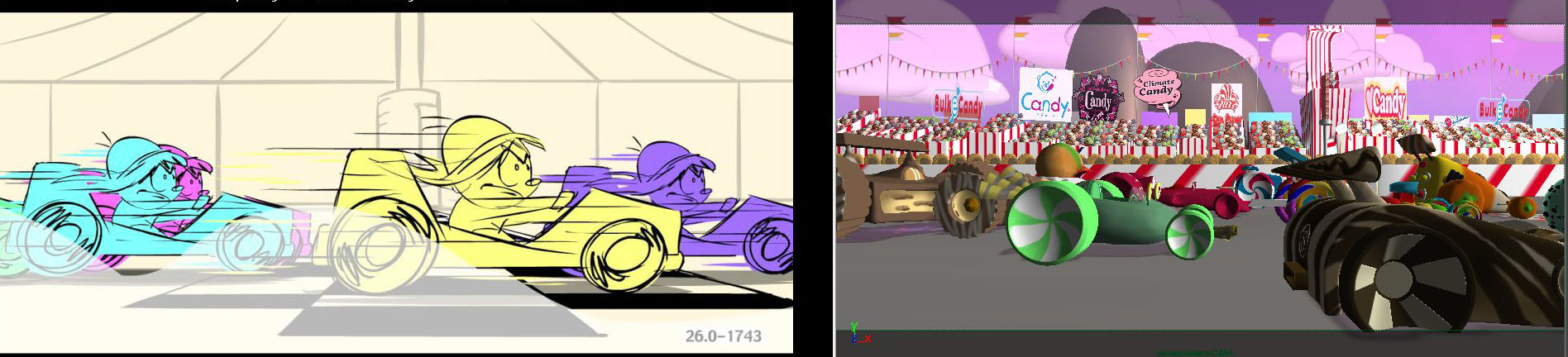The height and width of the screenshot is (357, 1568).
Task: Click the storyboard frame number 26.0–1743
Action: pyautogui.click(x=723, y=336)
